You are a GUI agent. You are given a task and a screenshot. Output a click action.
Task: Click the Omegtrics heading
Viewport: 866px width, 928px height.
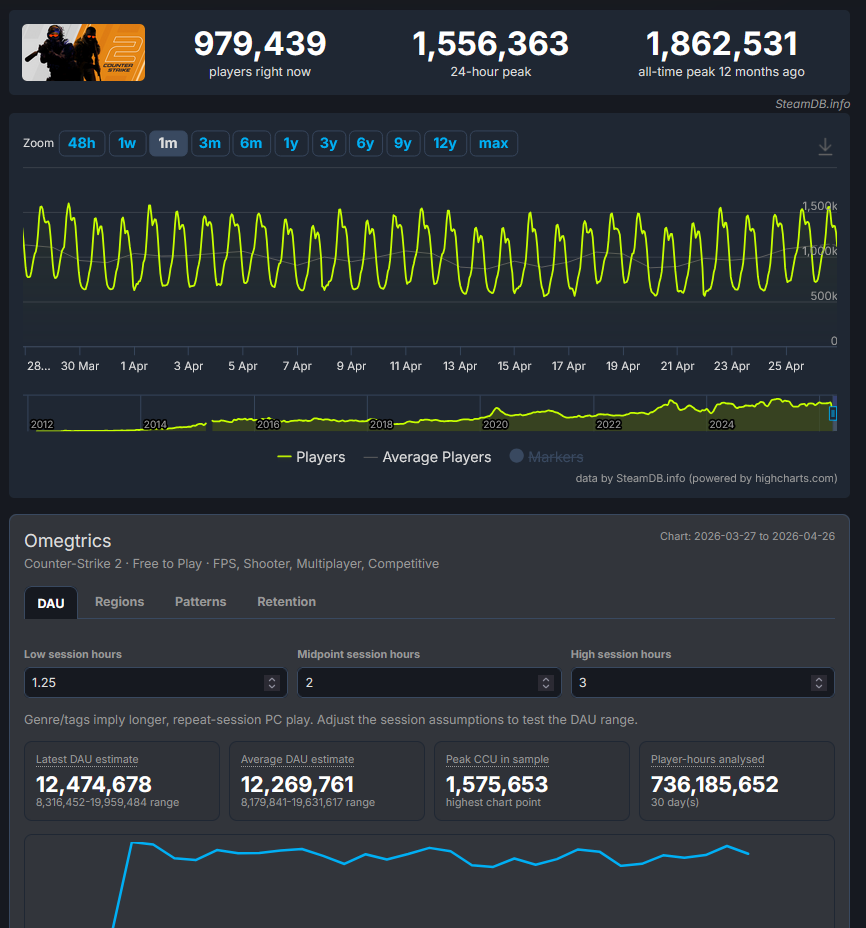[67, 541]
